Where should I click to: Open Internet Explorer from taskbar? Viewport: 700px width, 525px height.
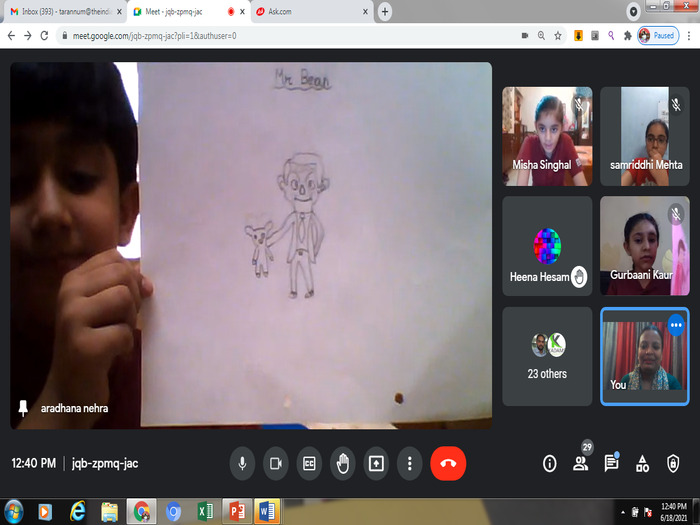coord(77,512)
